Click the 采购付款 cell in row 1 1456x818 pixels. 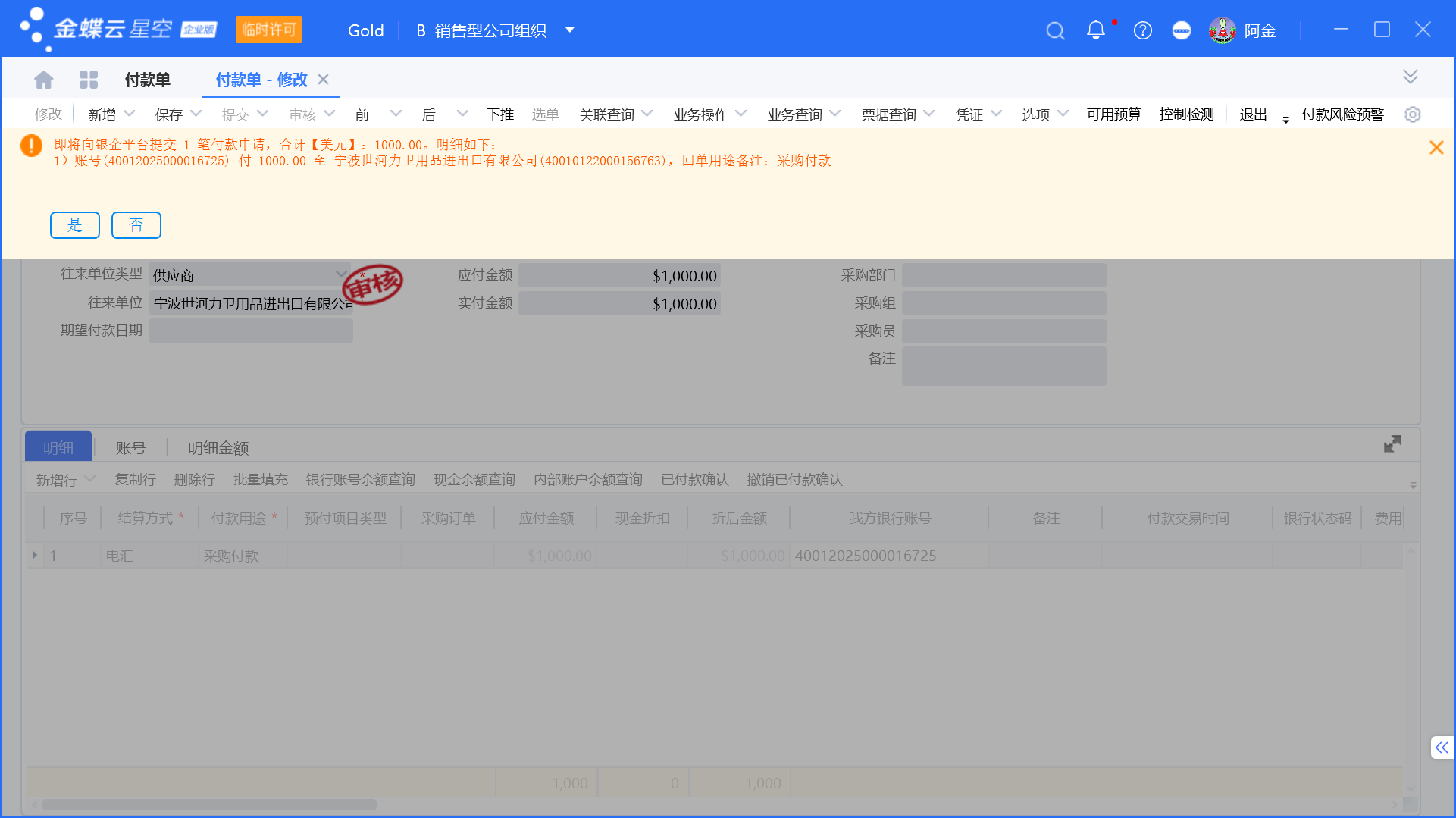coord(243,556)
